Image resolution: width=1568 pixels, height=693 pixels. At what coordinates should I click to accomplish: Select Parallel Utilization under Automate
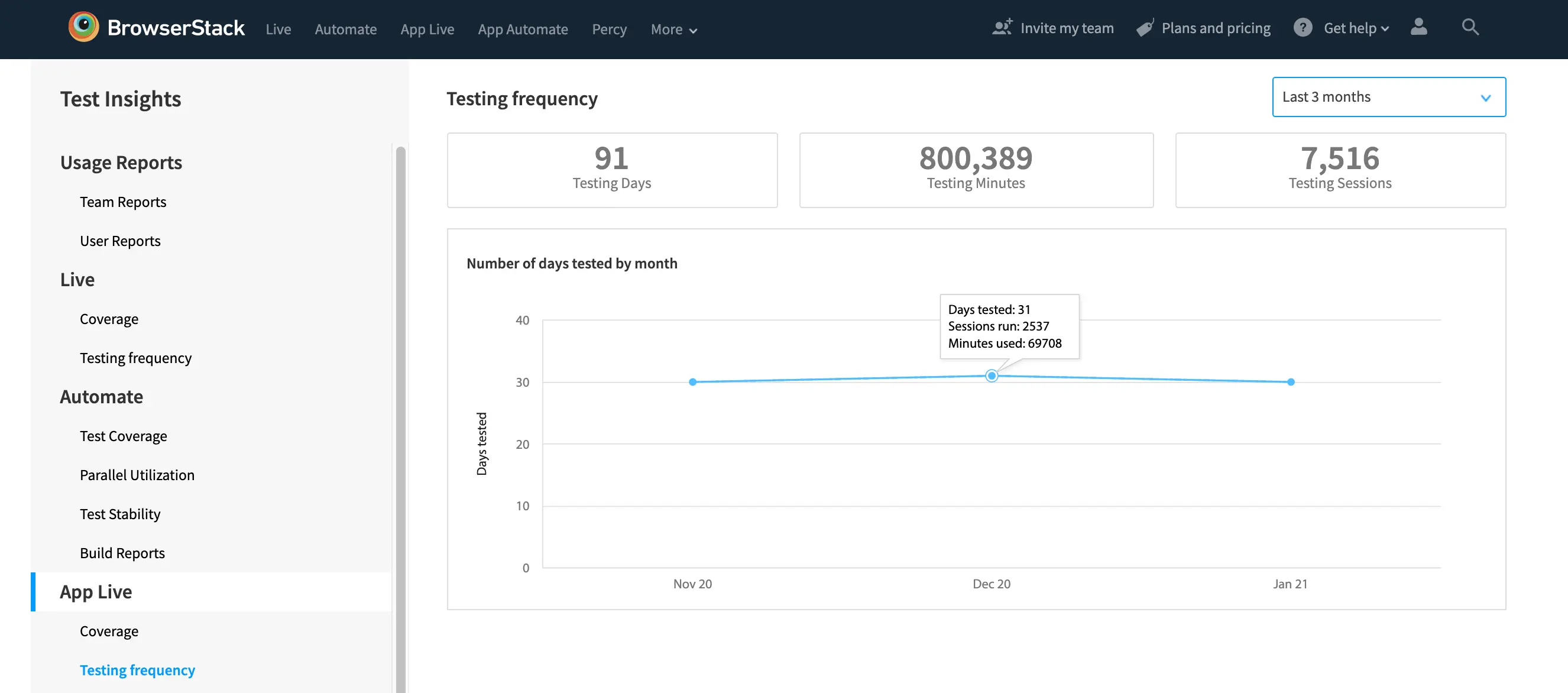tap(137, 475)
